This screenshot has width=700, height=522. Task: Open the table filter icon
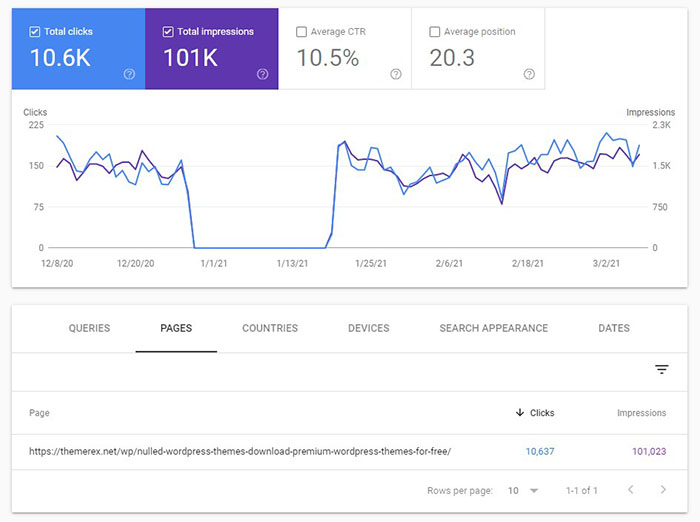[661, 370]
